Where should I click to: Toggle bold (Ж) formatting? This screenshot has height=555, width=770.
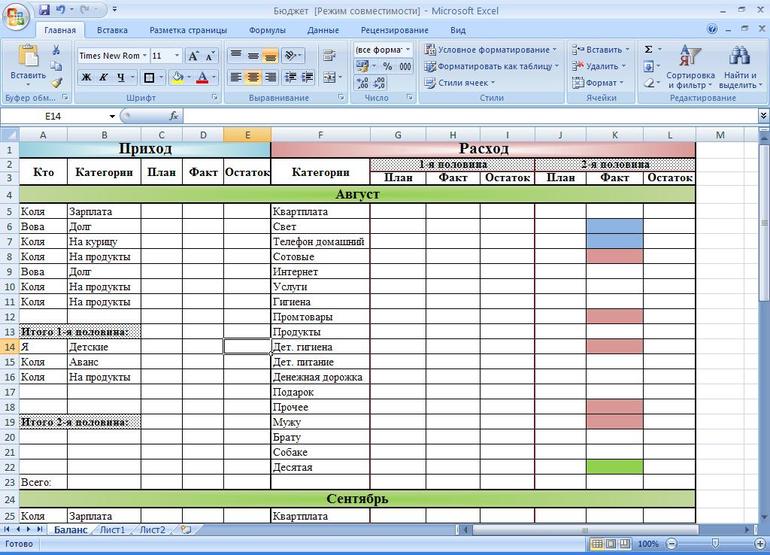[86, 78]
